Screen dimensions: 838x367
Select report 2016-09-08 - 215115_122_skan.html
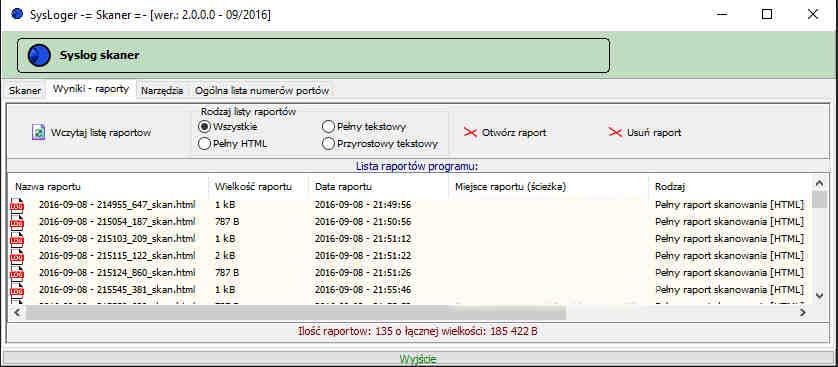[117, 256]
